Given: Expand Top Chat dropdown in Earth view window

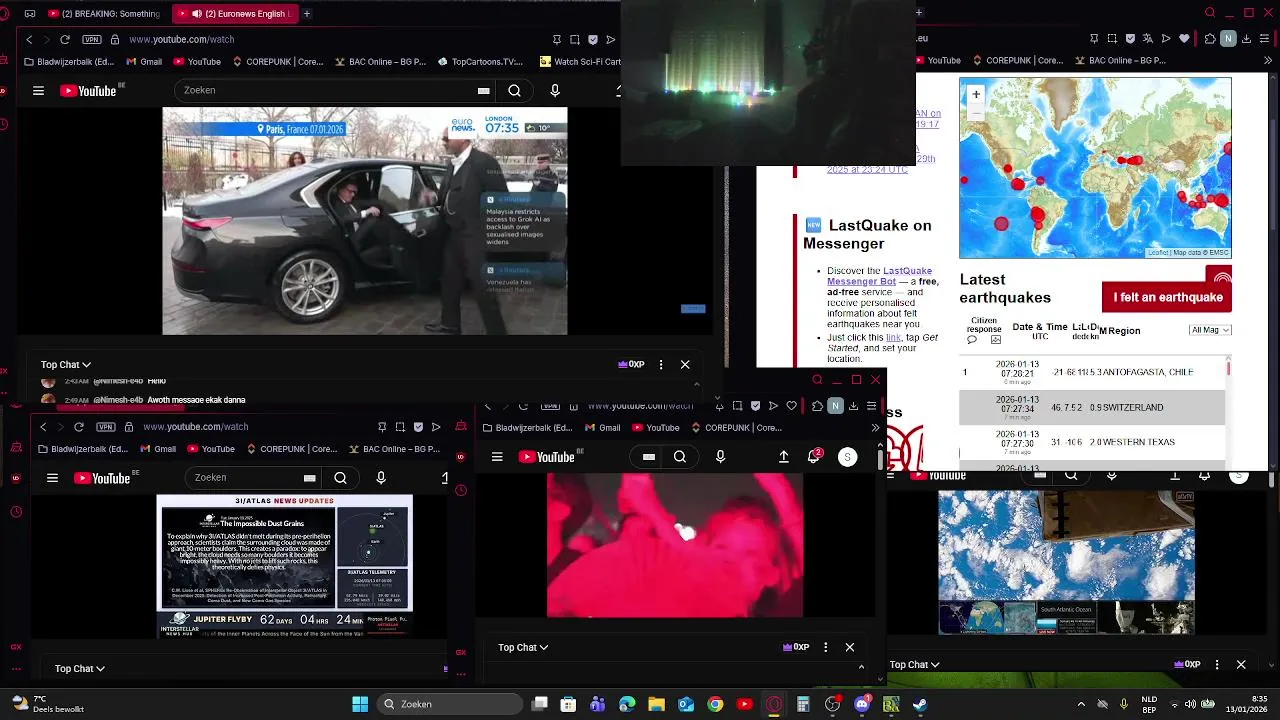Looking at the screenshot, I should (916, 665).
